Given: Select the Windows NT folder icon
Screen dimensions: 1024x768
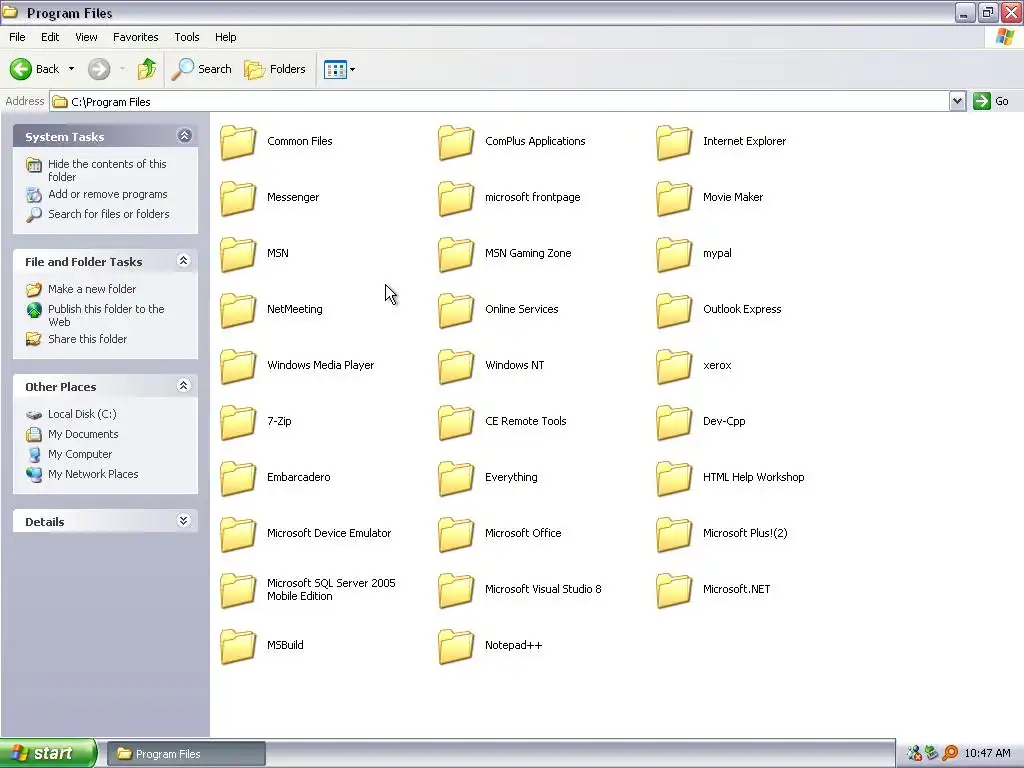Looking at the screenshot, I should (x=456, y=366).
